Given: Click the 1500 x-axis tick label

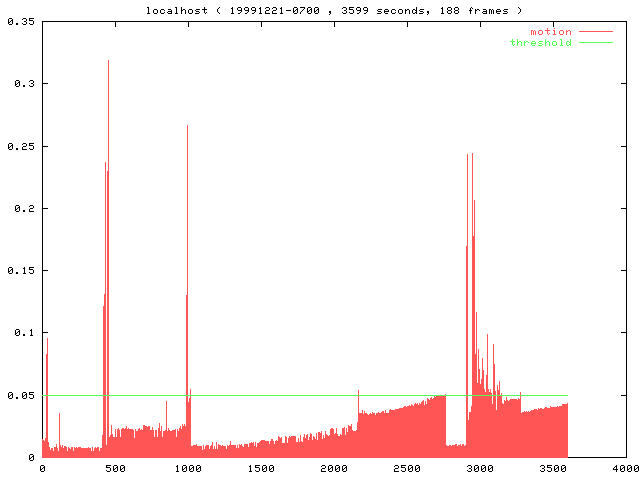Looking at the screenshot, I should [x=261, y=468].
